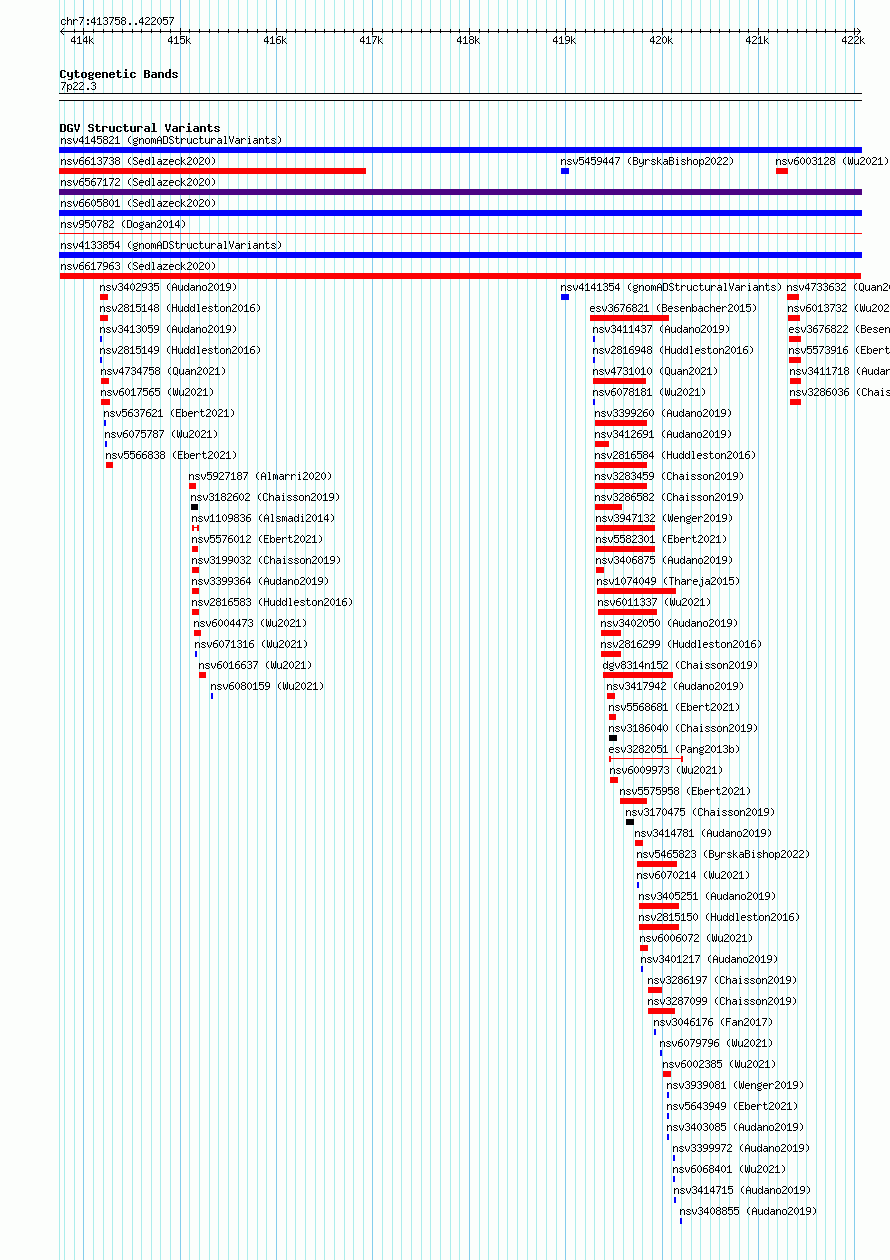
Task: Open nsv3182602 (Chaisson2019) label
Action: coord(265,497)
